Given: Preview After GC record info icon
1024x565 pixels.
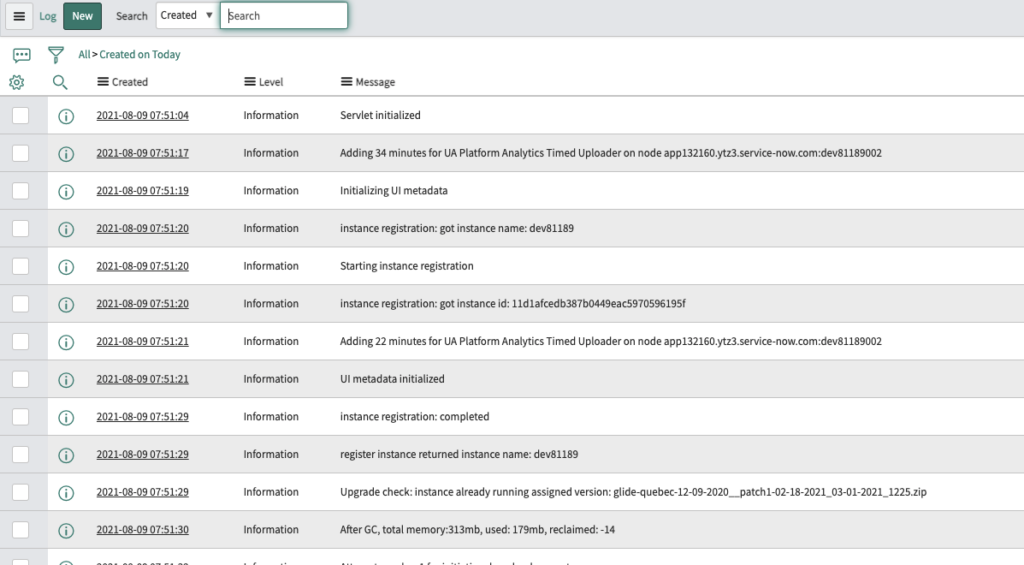Looking at the screenshot, I should click(66, 530).
